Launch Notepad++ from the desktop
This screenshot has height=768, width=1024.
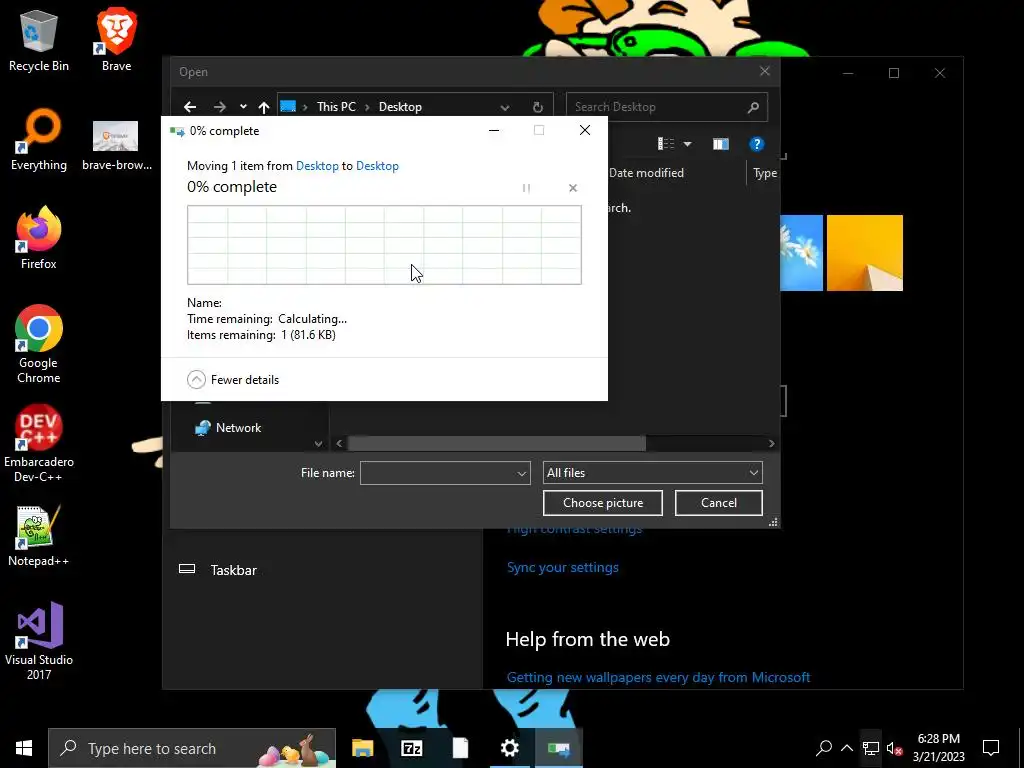click(39, 536)
